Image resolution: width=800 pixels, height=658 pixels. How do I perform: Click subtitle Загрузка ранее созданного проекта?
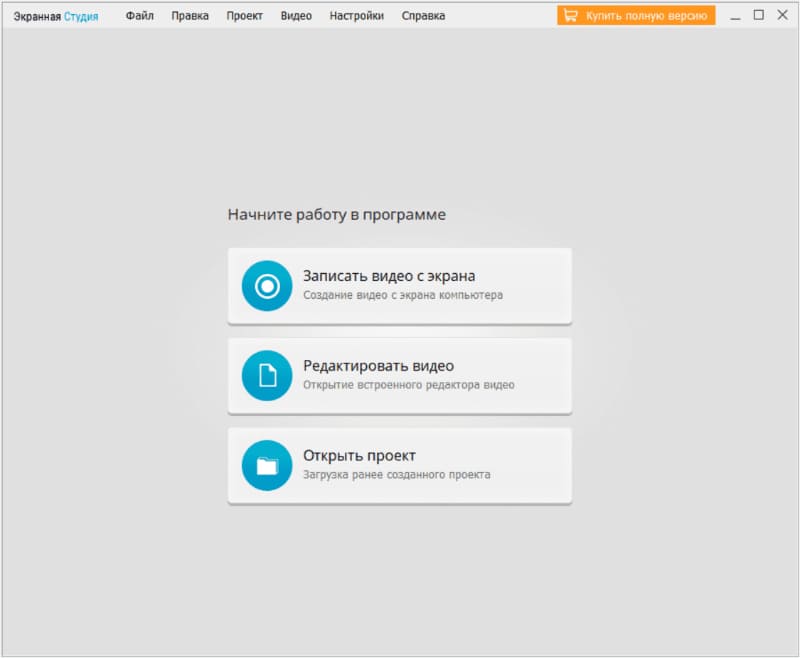pos(396,474)
